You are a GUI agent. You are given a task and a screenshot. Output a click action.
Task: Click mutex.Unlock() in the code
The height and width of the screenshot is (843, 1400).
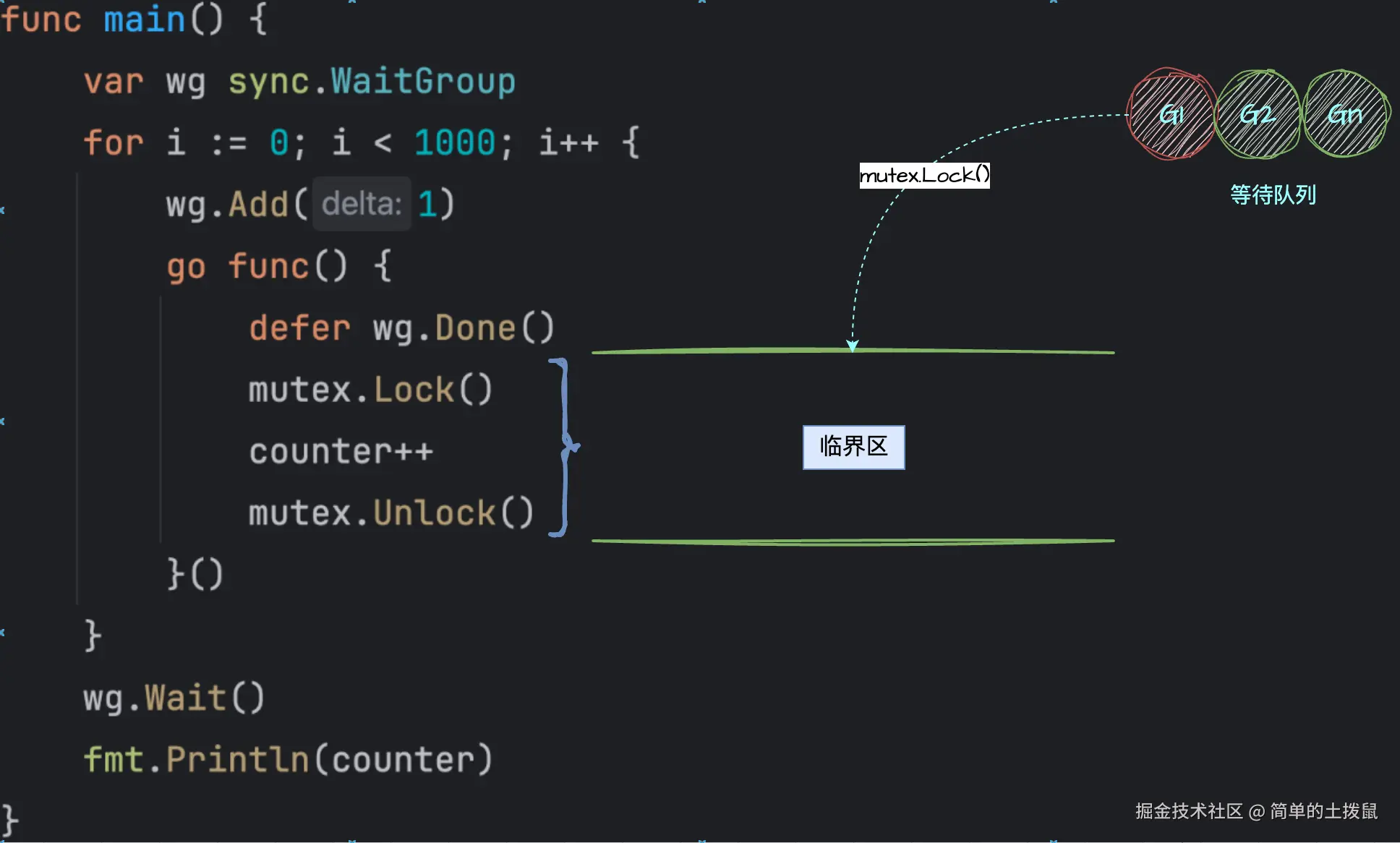coord(390,513)
